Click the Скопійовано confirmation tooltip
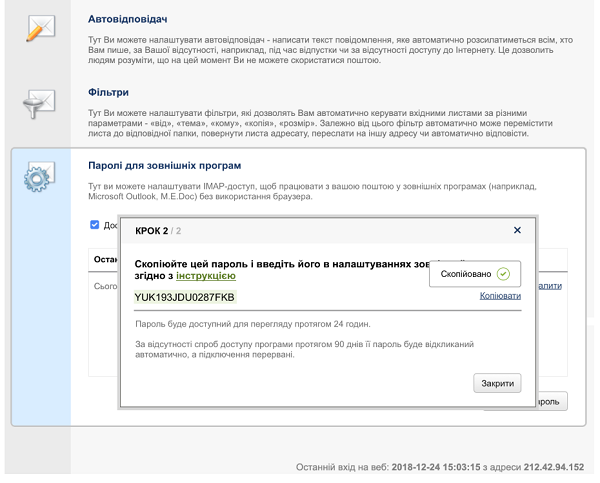This screenshot has width=600, height=483. click(475, 274)
